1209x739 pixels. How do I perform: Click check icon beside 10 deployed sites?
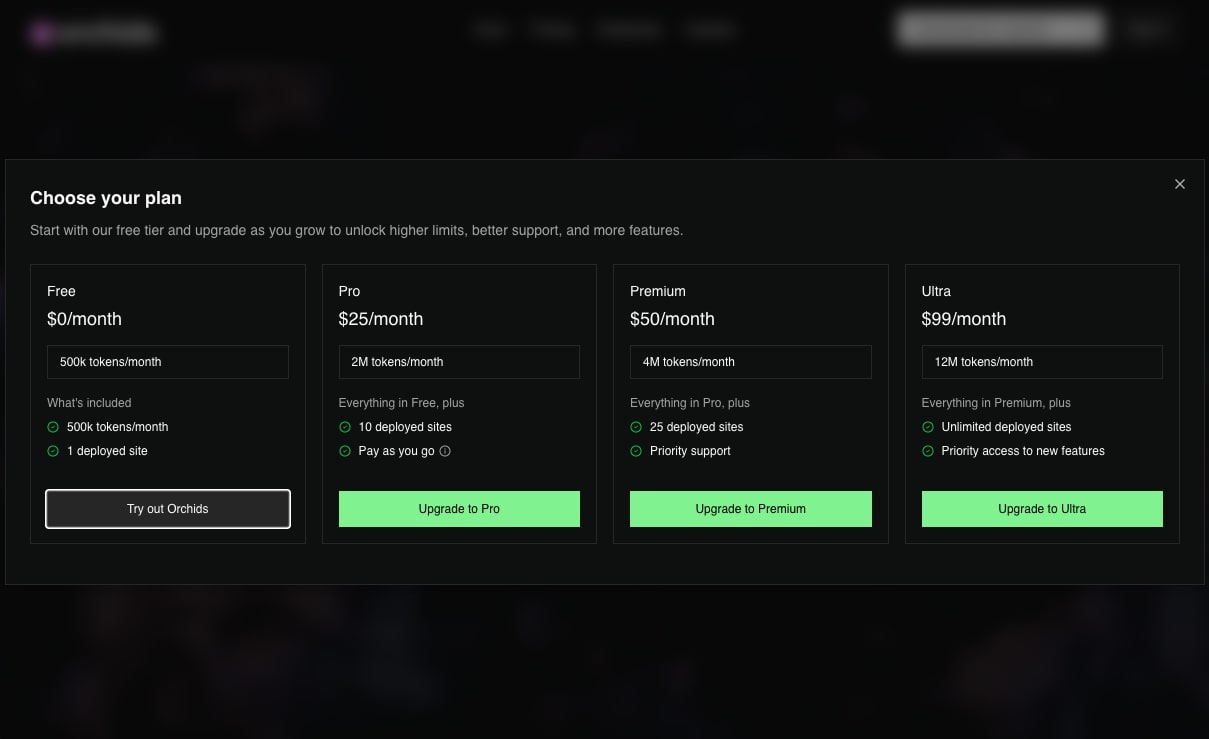[x=345, y=427]
